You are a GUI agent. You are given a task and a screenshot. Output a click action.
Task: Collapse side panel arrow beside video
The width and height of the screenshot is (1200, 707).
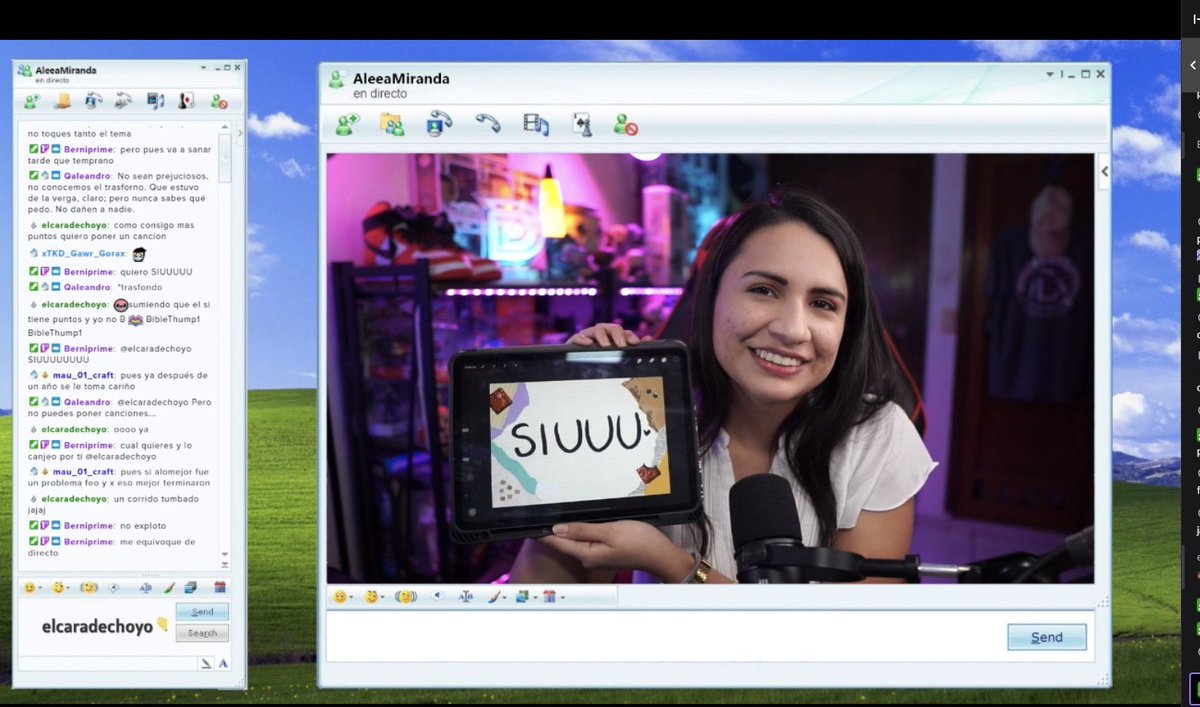1104,171
